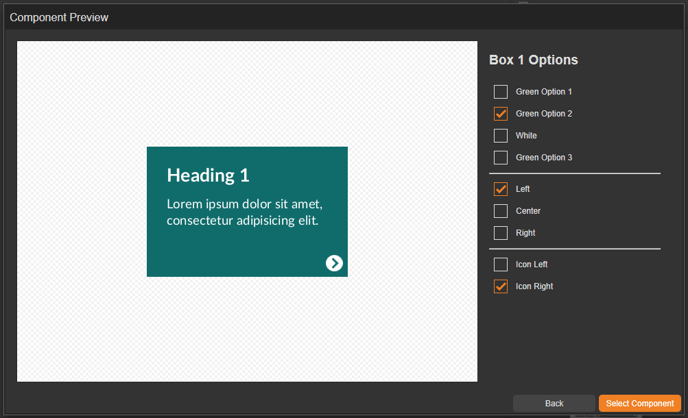Screen dimensions: 688x418
Task: Check the Right alignment checkbox
Action: pyautogui.click(x=501, y=233)
